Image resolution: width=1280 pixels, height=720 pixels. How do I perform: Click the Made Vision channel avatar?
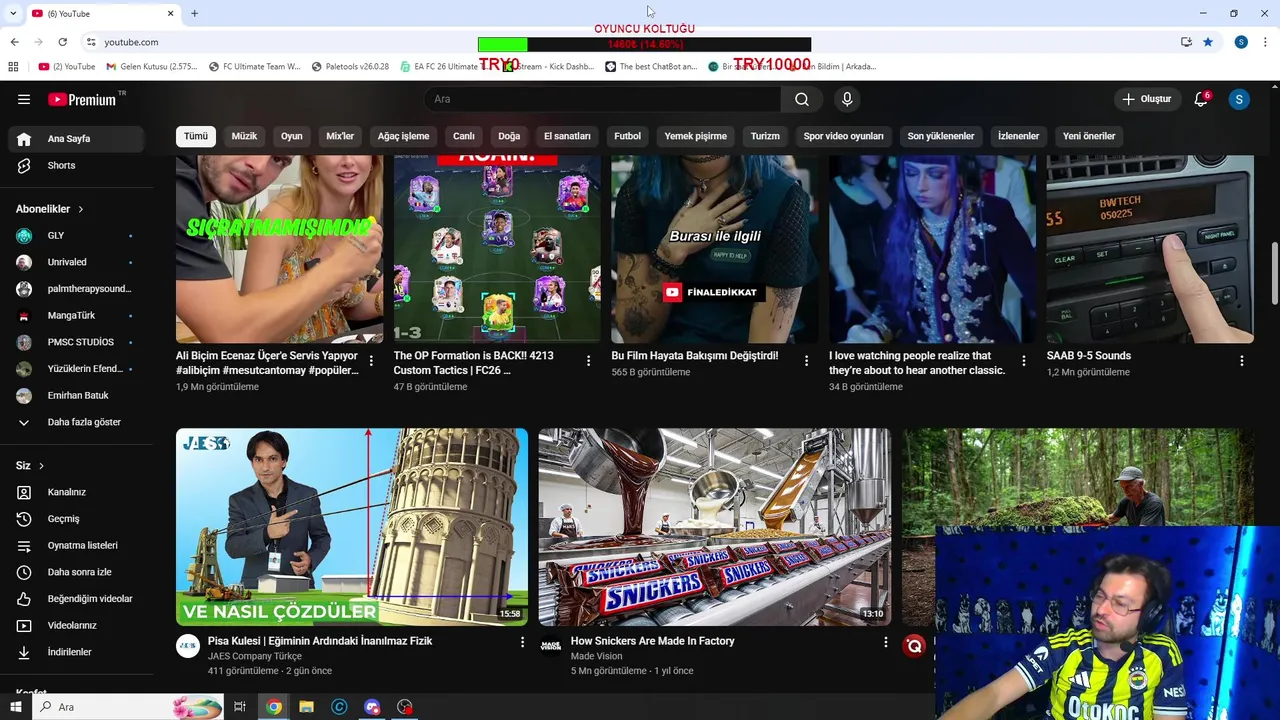coord(551,646)
